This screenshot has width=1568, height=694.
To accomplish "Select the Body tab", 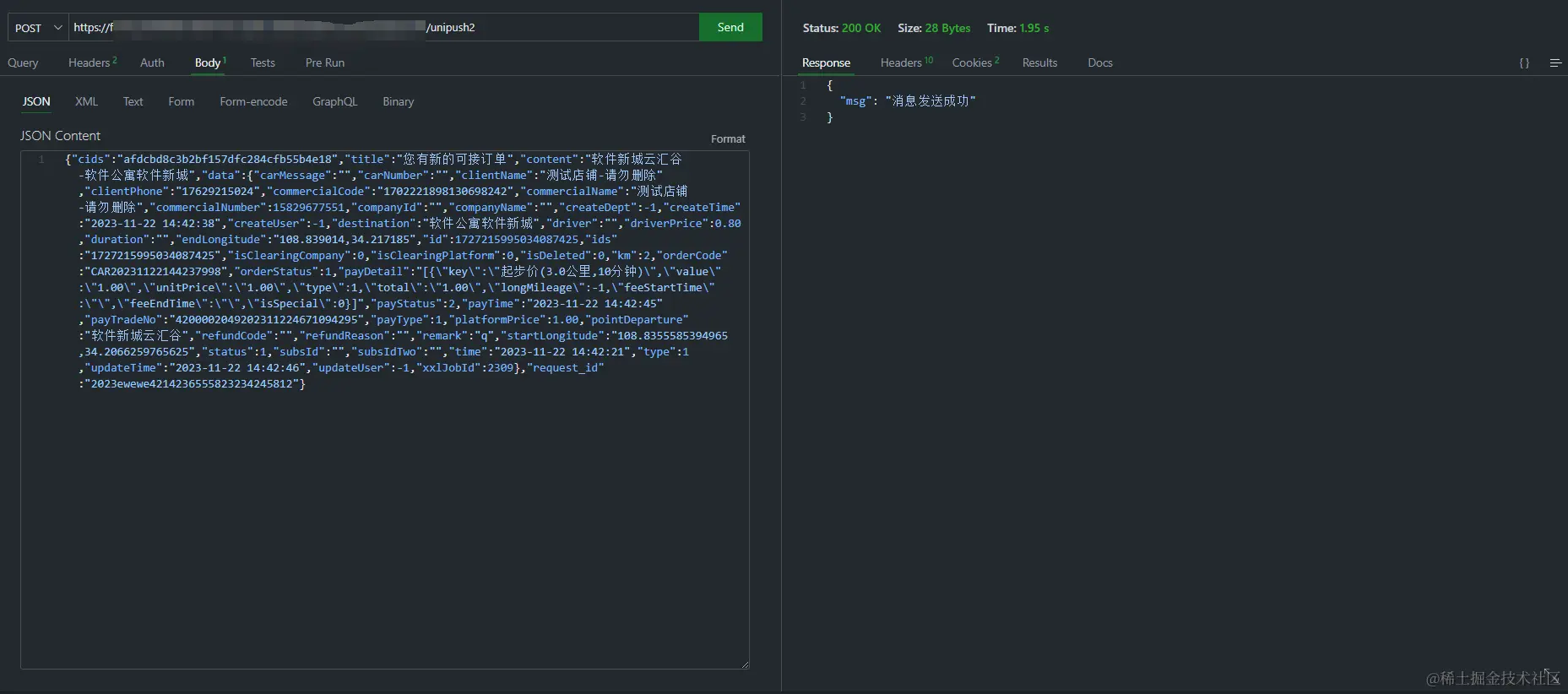I will click(209, 62).
